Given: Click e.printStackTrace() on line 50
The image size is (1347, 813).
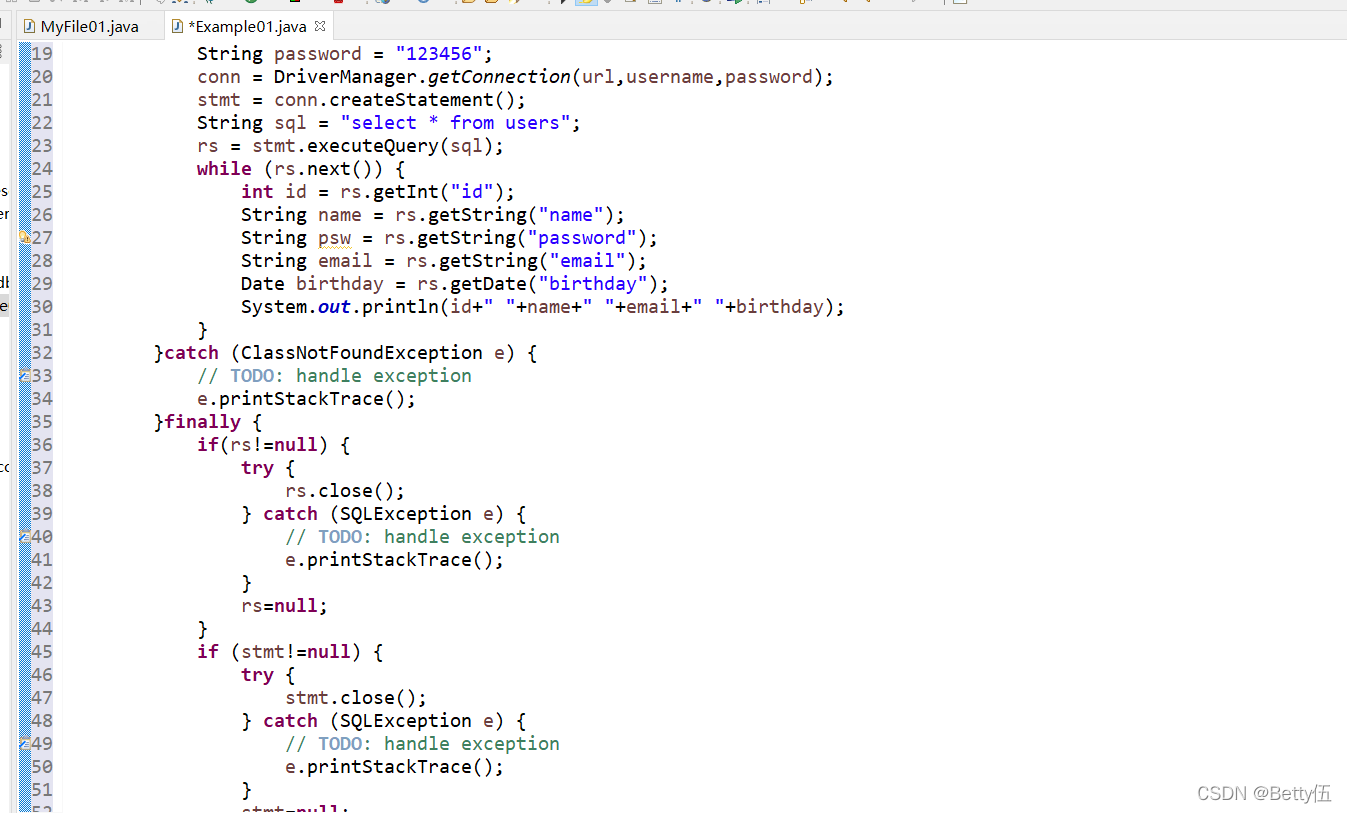Looking at the screenshot, I should tap(394, 767).
